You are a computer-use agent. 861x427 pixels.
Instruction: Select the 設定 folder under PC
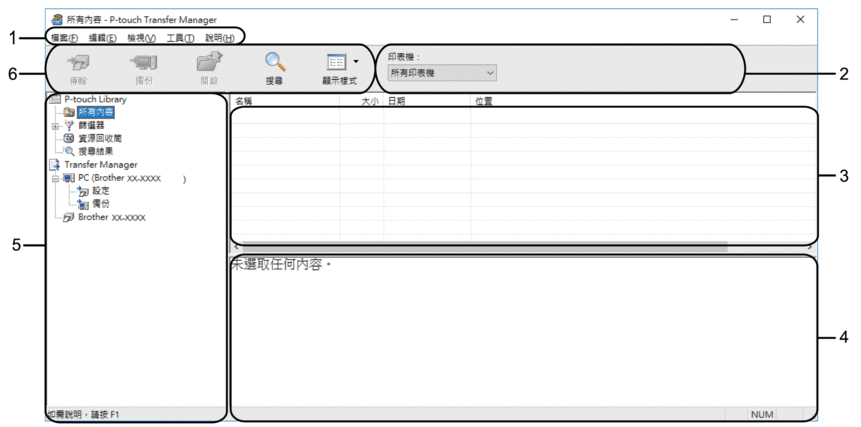point(101,191)
